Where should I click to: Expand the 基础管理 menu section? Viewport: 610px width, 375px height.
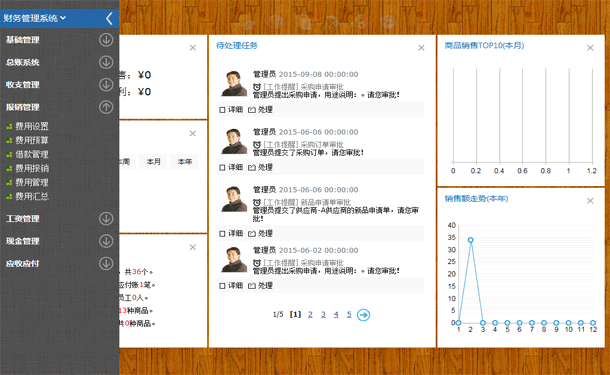click(x=106, y=40)
